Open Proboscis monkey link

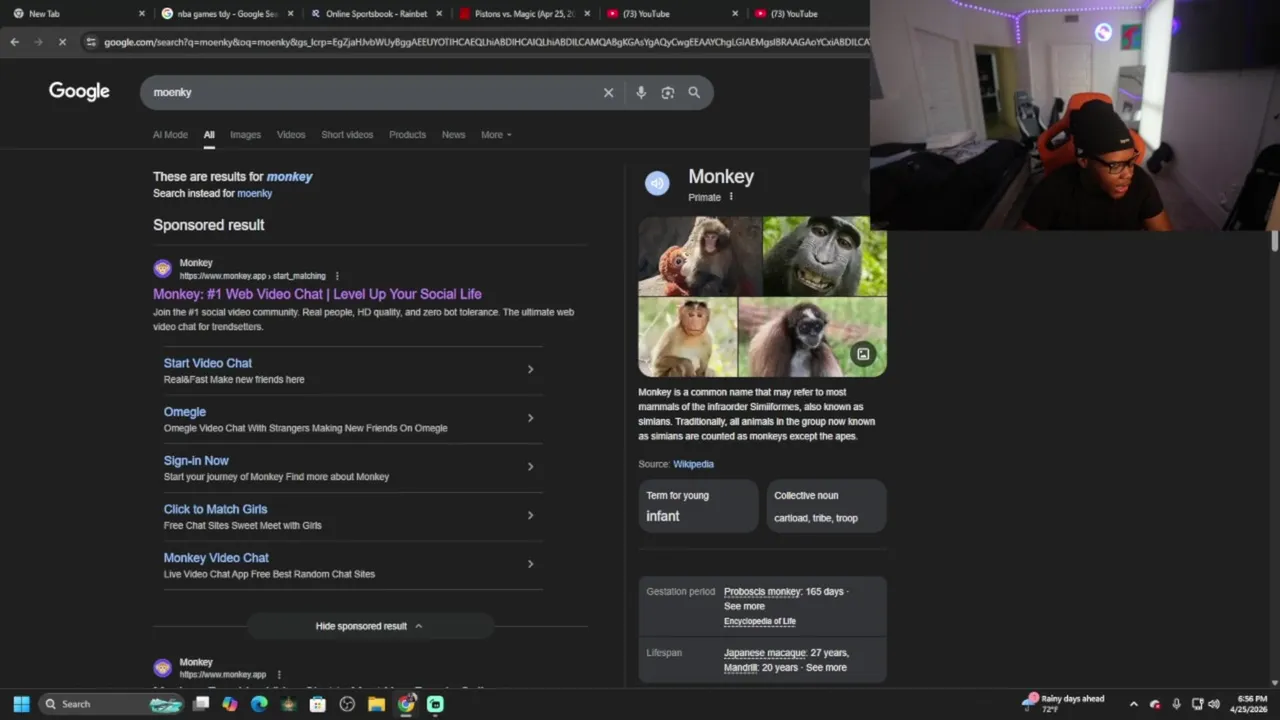762,592
